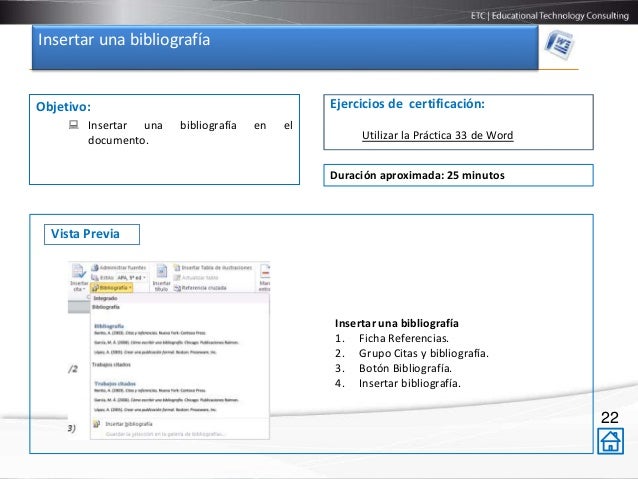Click Guardar selección en galería de bibliografías
The height and width of the screenshot is (479, 638).
pos(165,433)
